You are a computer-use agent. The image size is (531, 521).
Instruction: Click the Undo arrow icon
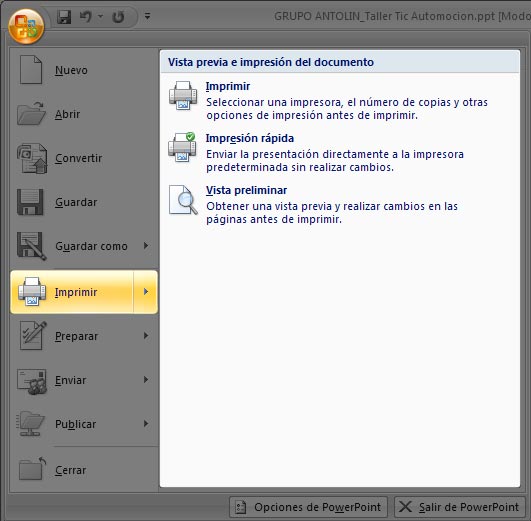[85, 17]
